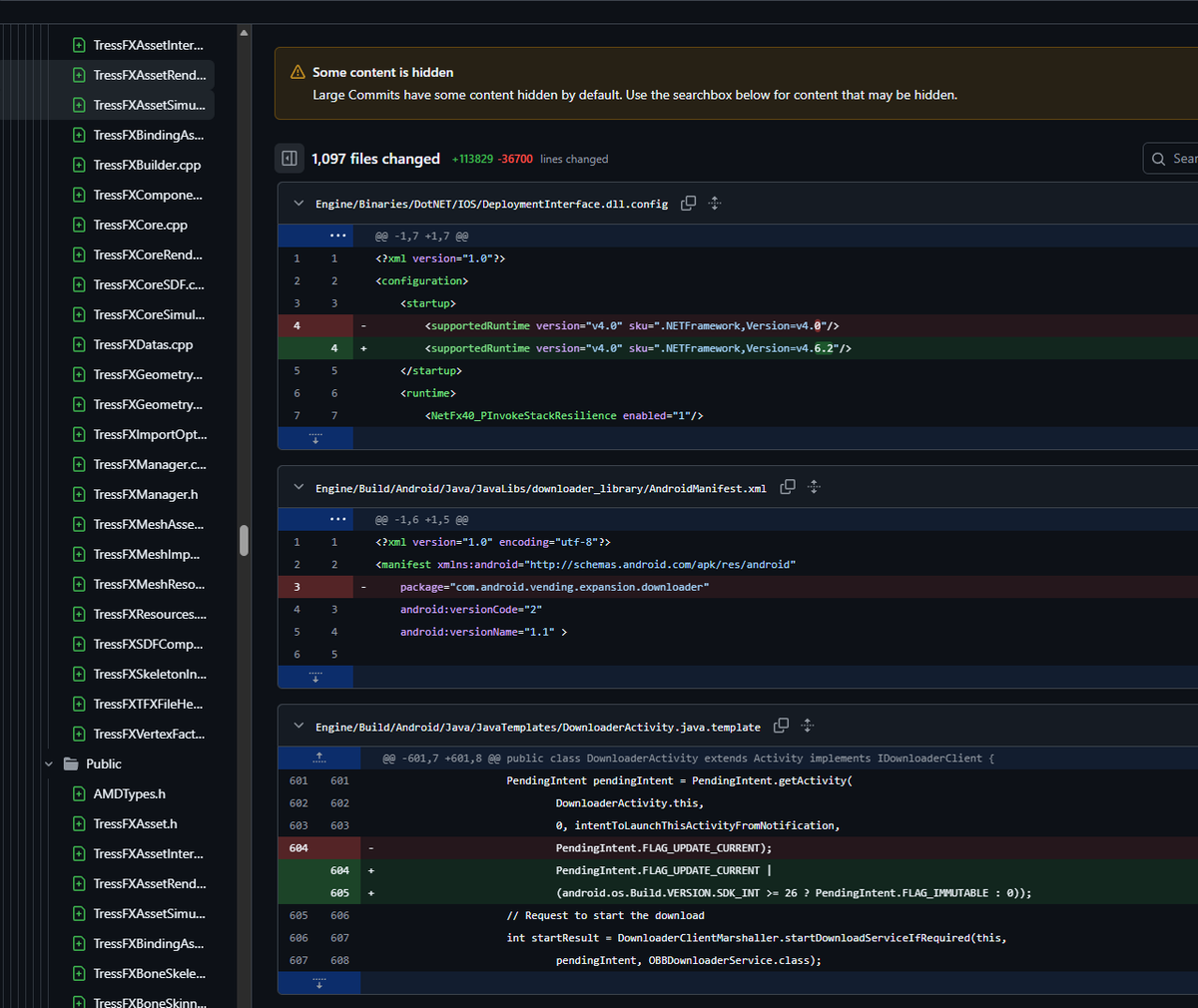Collapse the AndroidManifest.xml diff
Screen dimensions: 1198x1008
[299, 487]
